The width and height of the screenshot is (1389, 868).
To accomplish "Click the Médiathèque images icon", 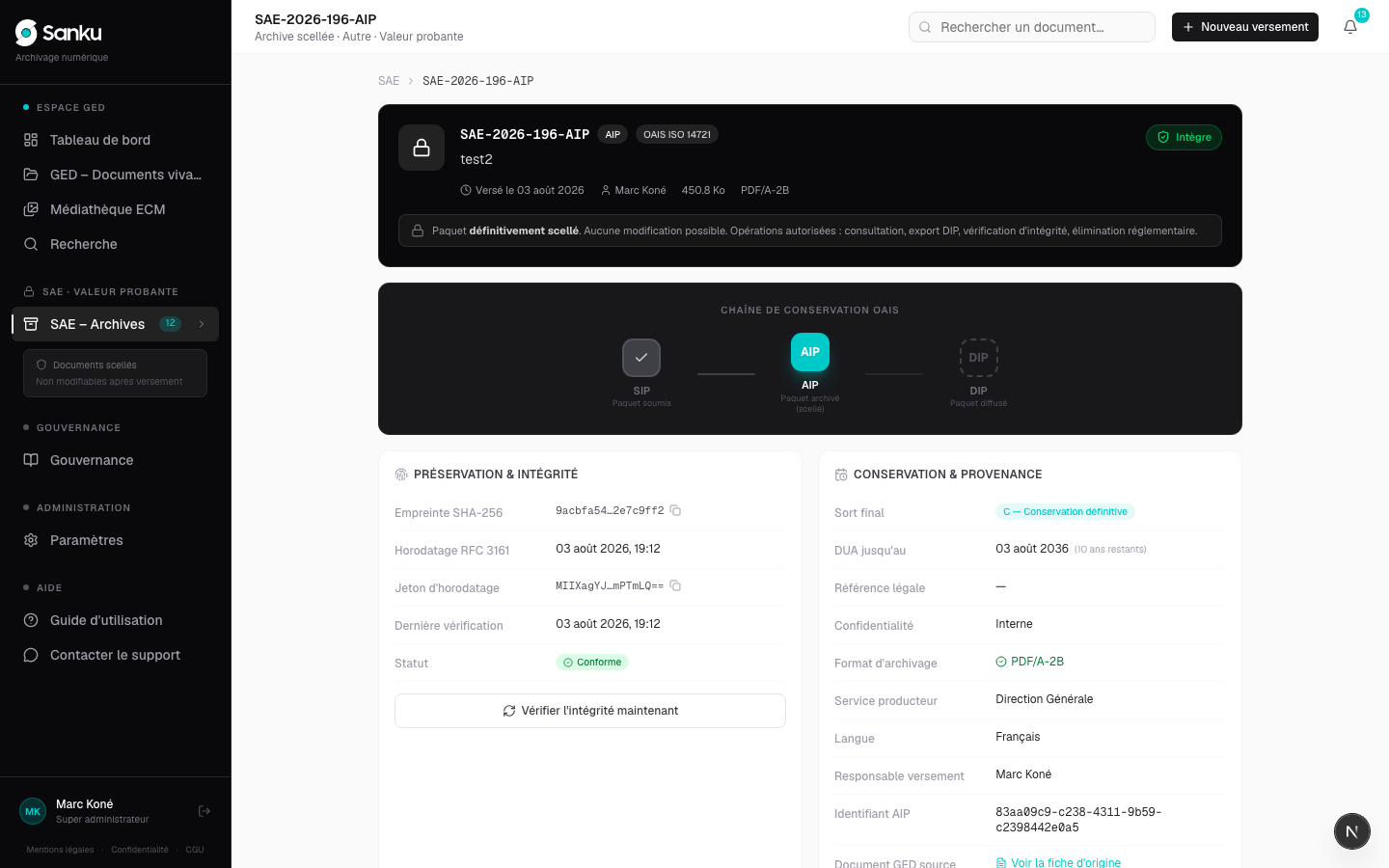I will click(31, 209).
